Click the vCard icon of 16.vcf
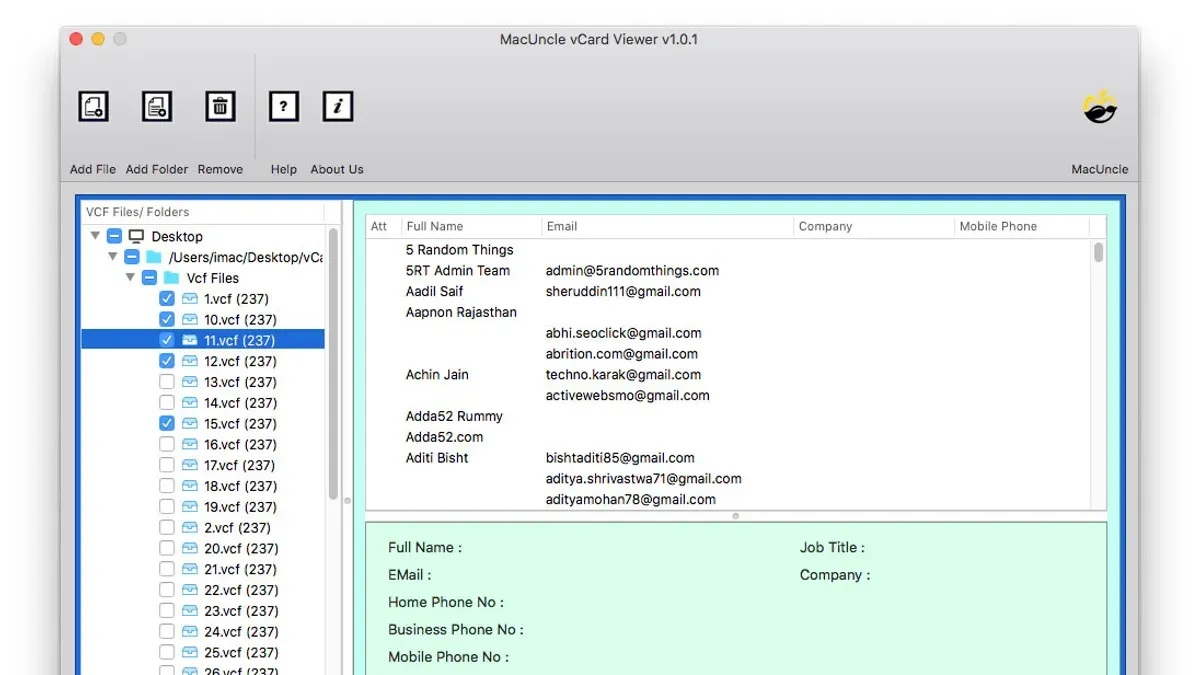Screen dimensions: 1200x675 [190, 445]
